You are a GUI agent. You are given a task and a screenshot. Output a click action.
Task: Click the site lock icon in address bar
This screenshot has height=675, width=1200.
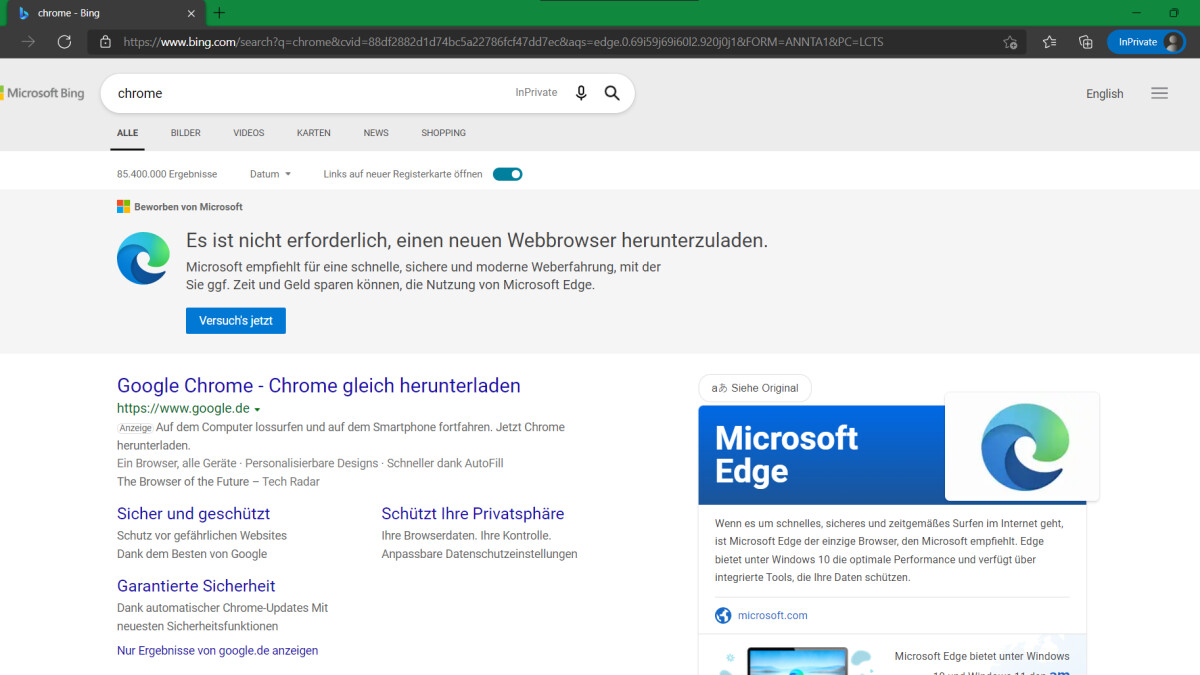click(105, 42)
